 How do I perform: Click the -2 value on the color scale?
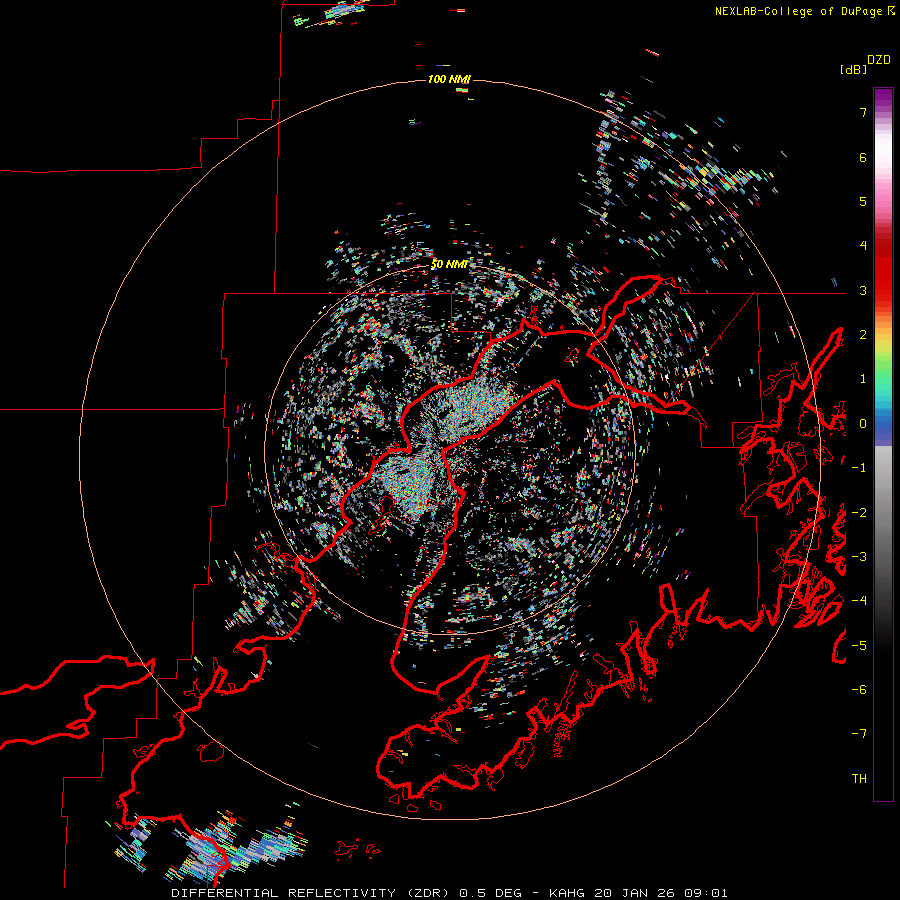[x=859, y=512]
